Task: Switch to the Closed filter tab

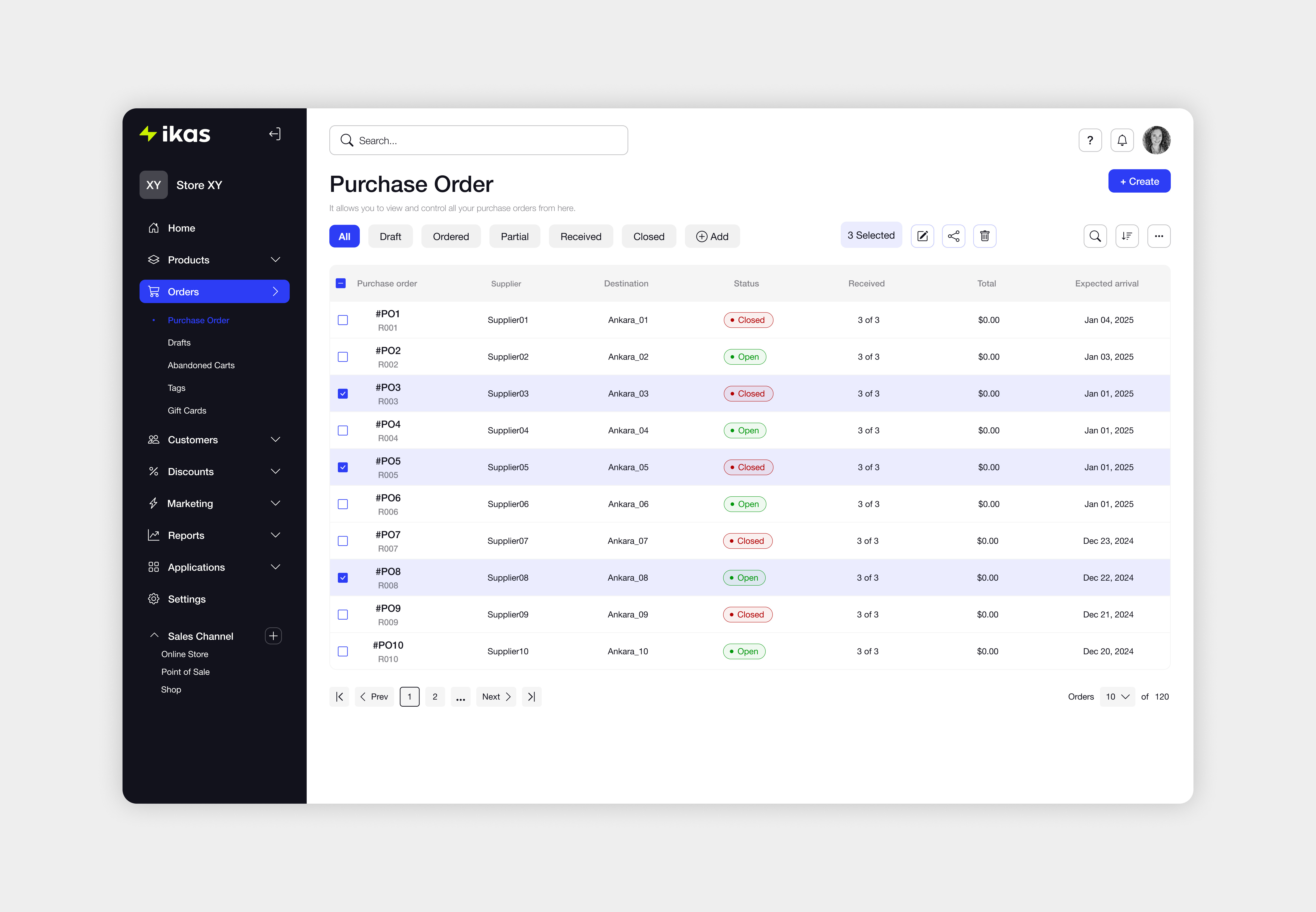Action: 649,236
